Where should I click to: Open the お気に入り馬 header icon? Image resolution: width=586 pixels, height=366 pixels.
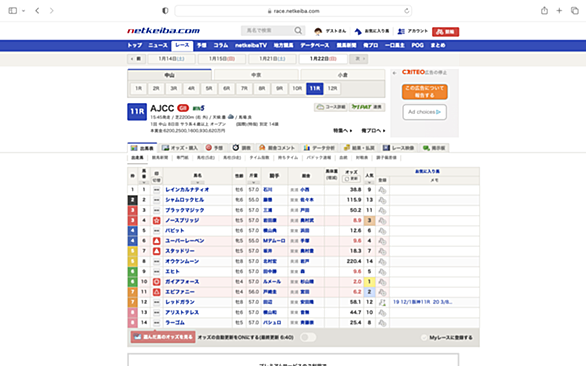(358, 31)
